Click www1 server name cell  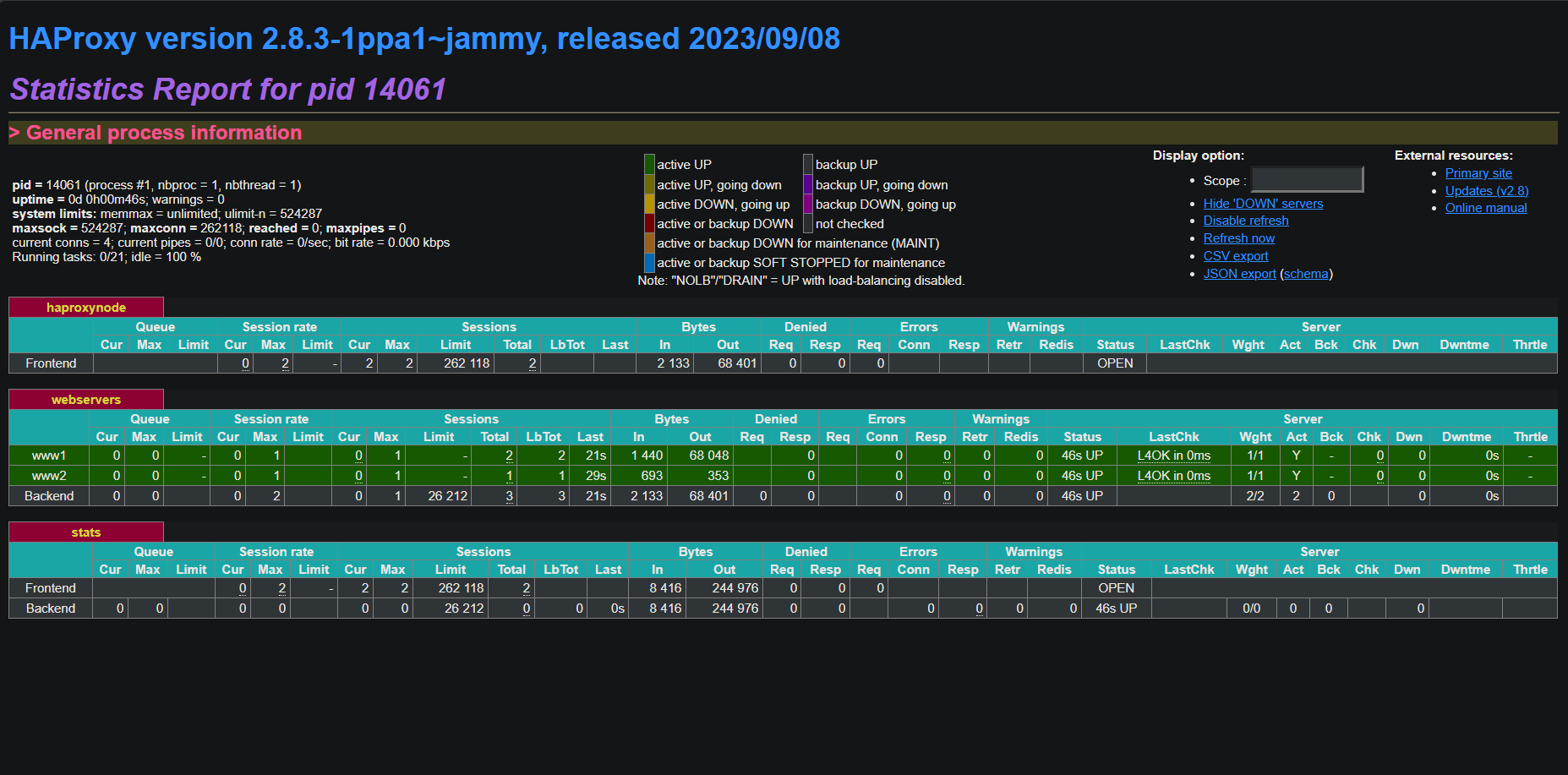click(49, 456)
